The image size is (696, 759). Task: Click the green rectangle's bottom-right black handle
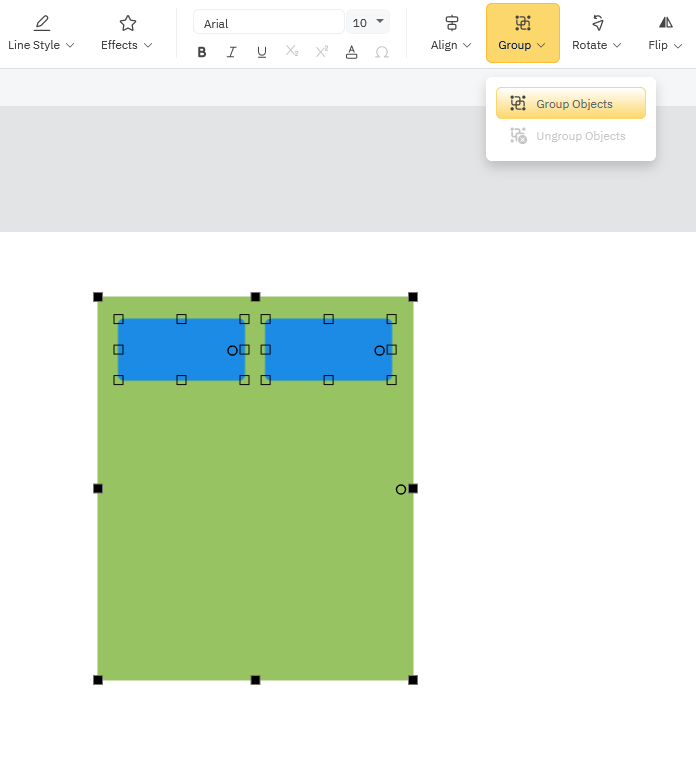[413, 680]
